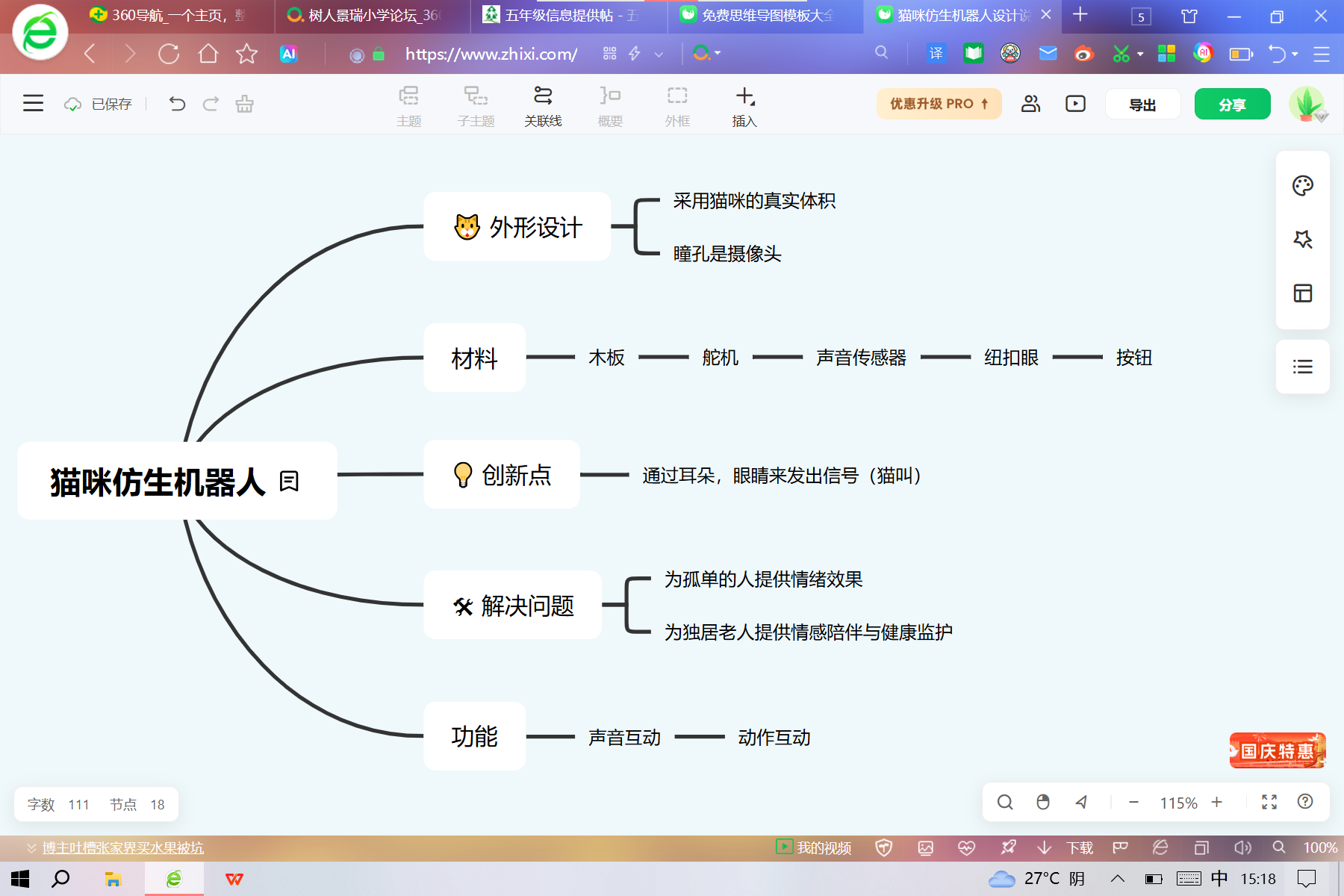
Task: Toggle the mouse mode icon in zoom bar
Action: tap(1043, 802)
